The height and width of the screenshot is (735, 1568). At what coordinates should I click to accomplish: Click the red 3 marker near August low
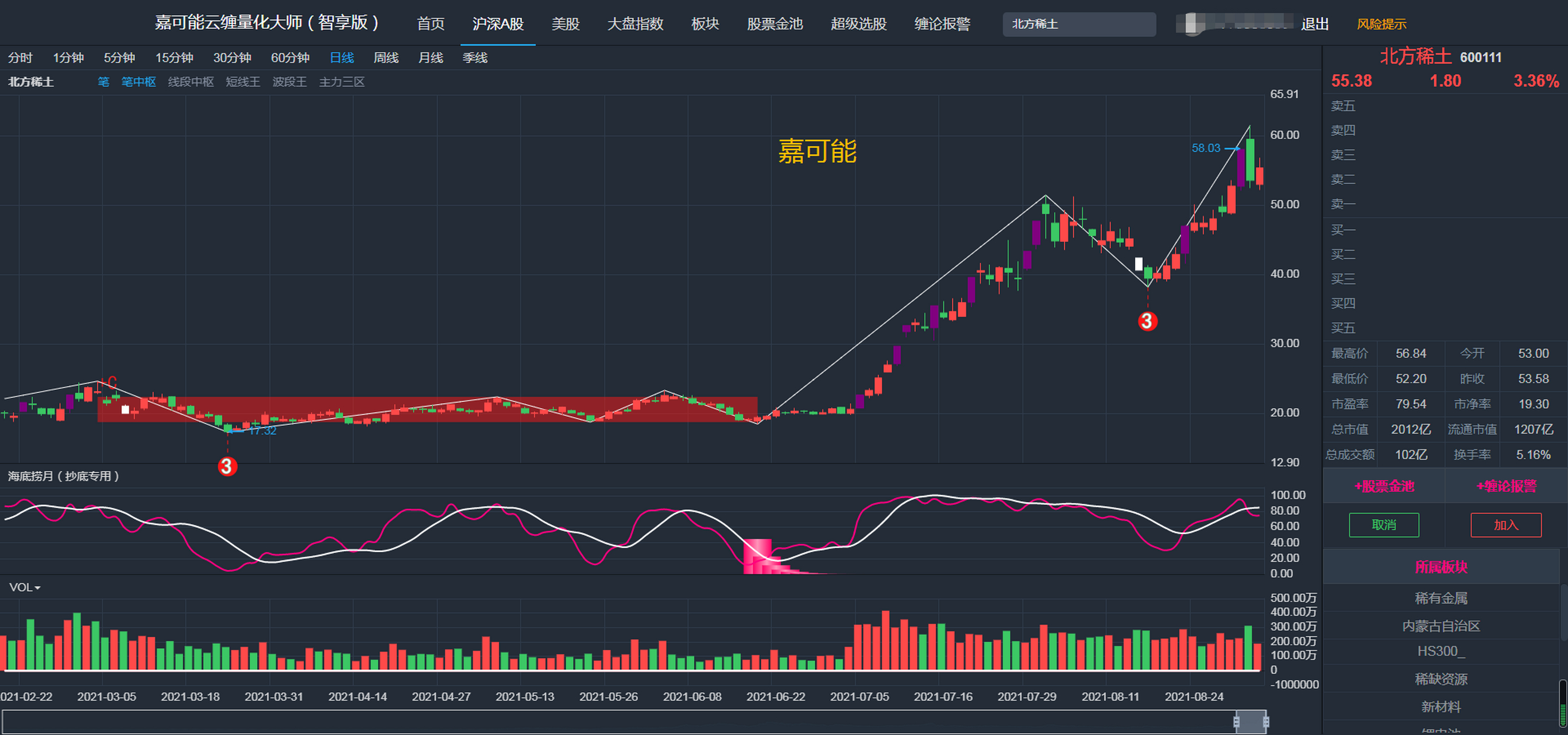tap(1147, 321)
